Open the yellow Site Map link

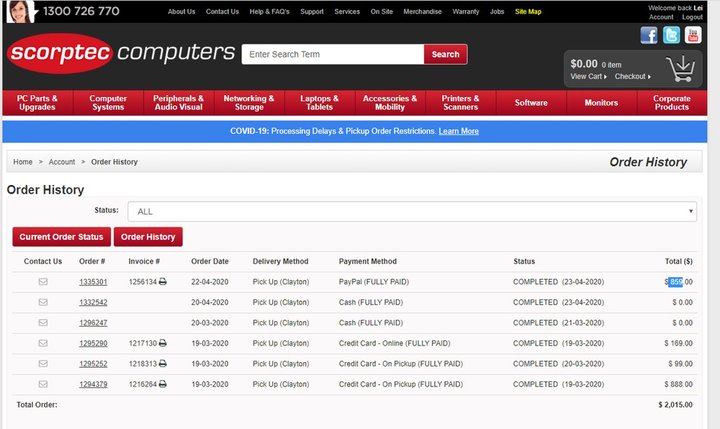coord(528,11)
